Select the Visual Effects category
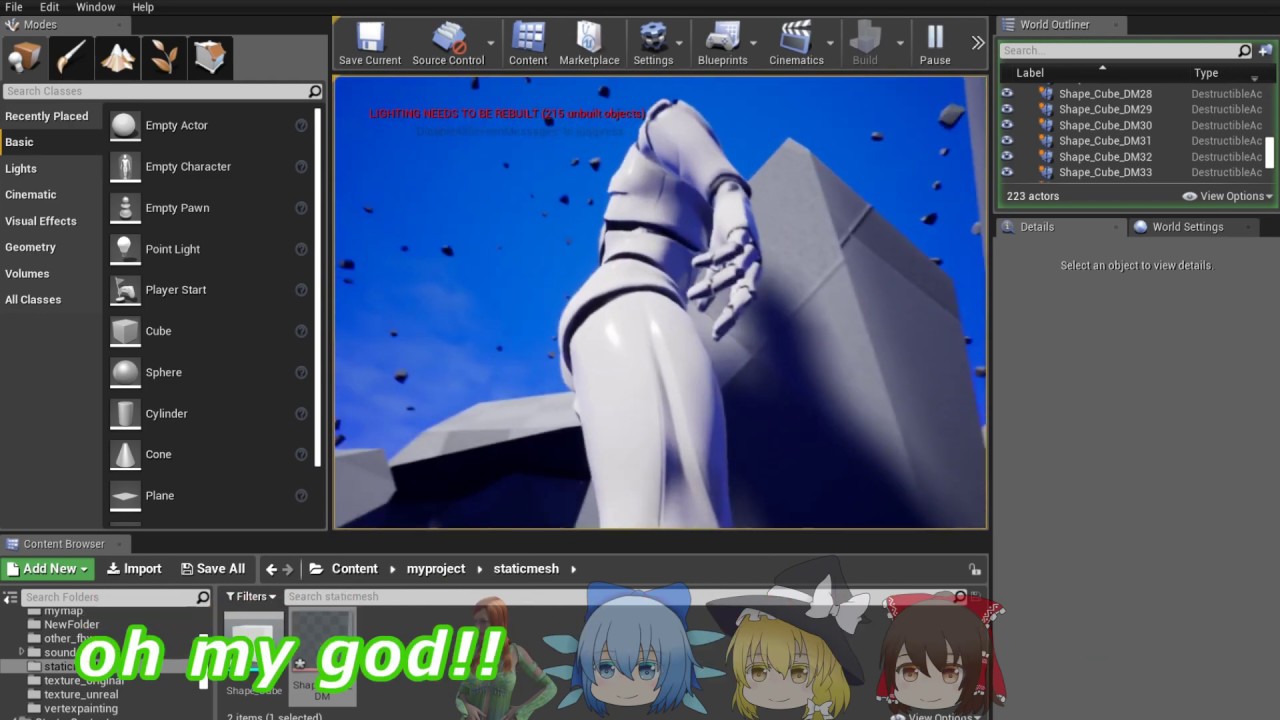The height and width of the screenshot is (720, 1280). [41, 221]
